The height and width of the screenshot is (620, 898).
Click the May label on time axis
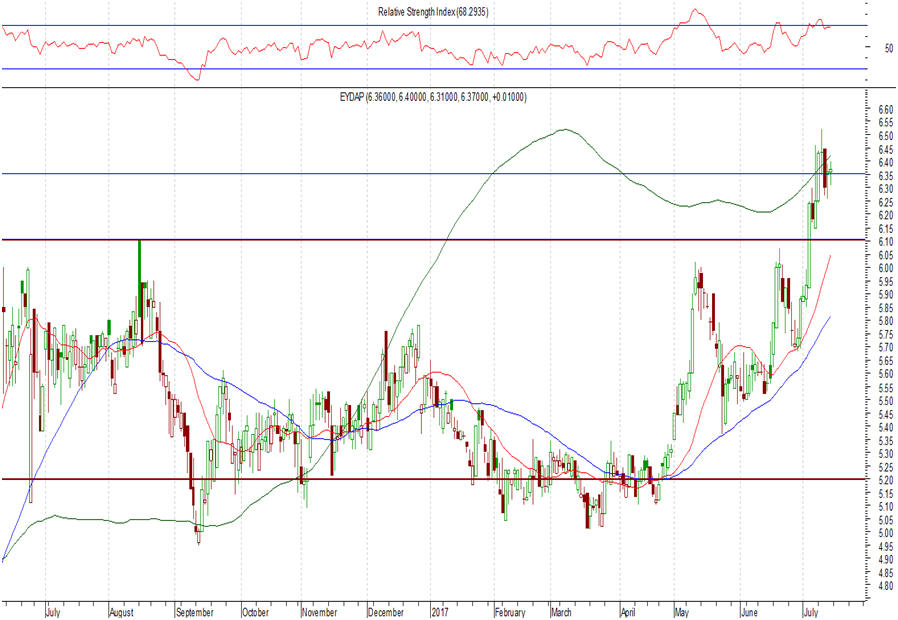tap(686, 612)
